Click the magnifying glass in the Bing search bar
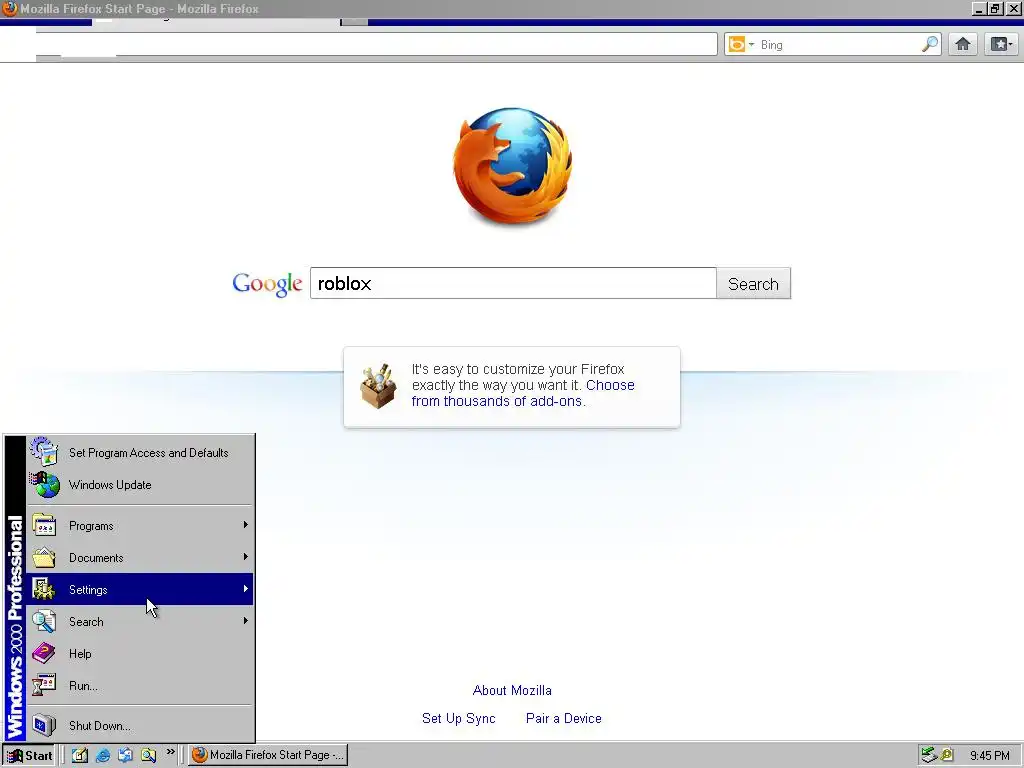This screenshot has height=768, width=1024. coord(929,44)
